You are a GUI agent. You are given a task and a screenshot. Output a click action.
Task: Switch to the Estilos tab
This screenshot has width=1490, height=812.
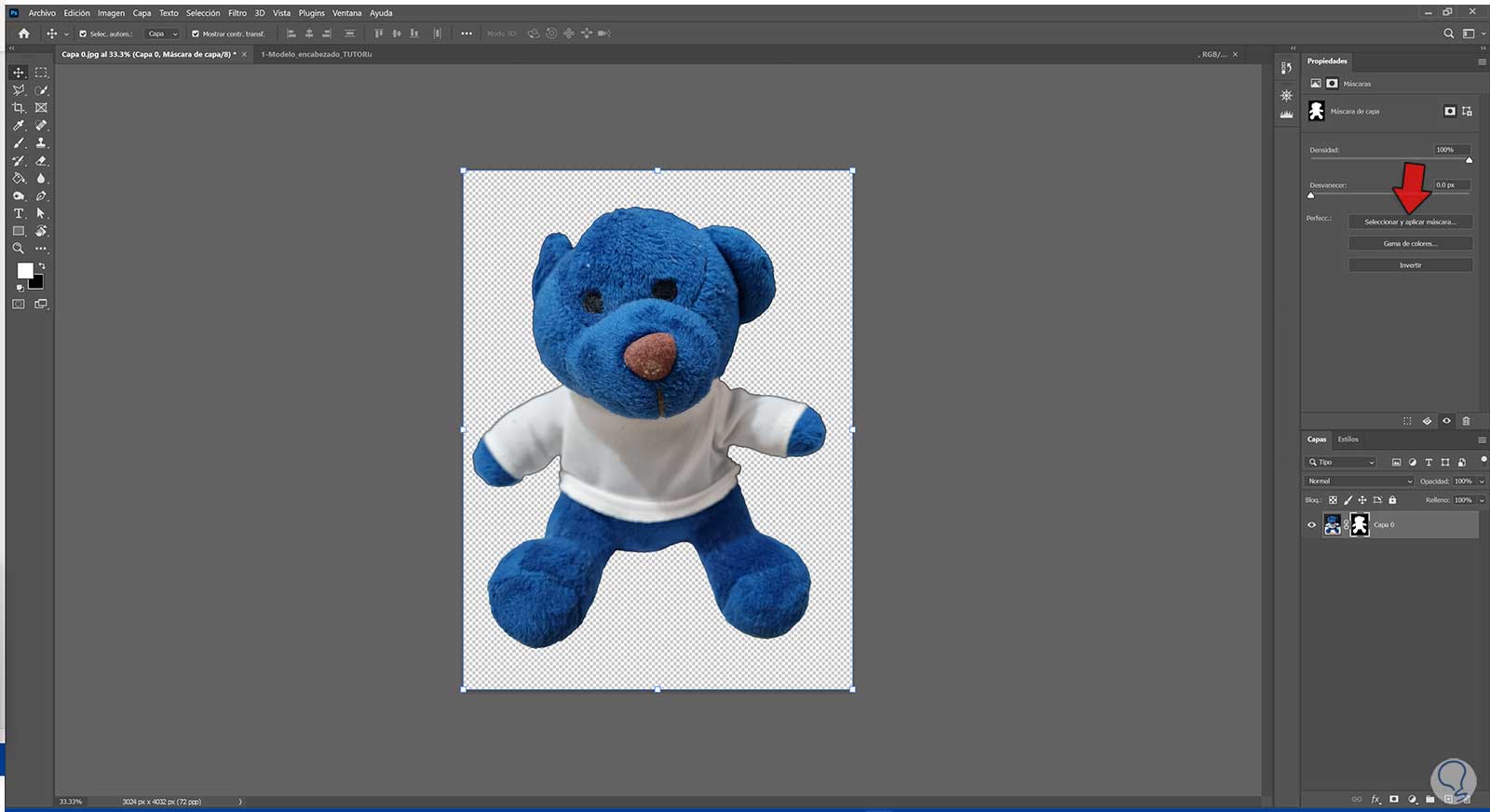pyautogui.click(x=1348, y=440)
